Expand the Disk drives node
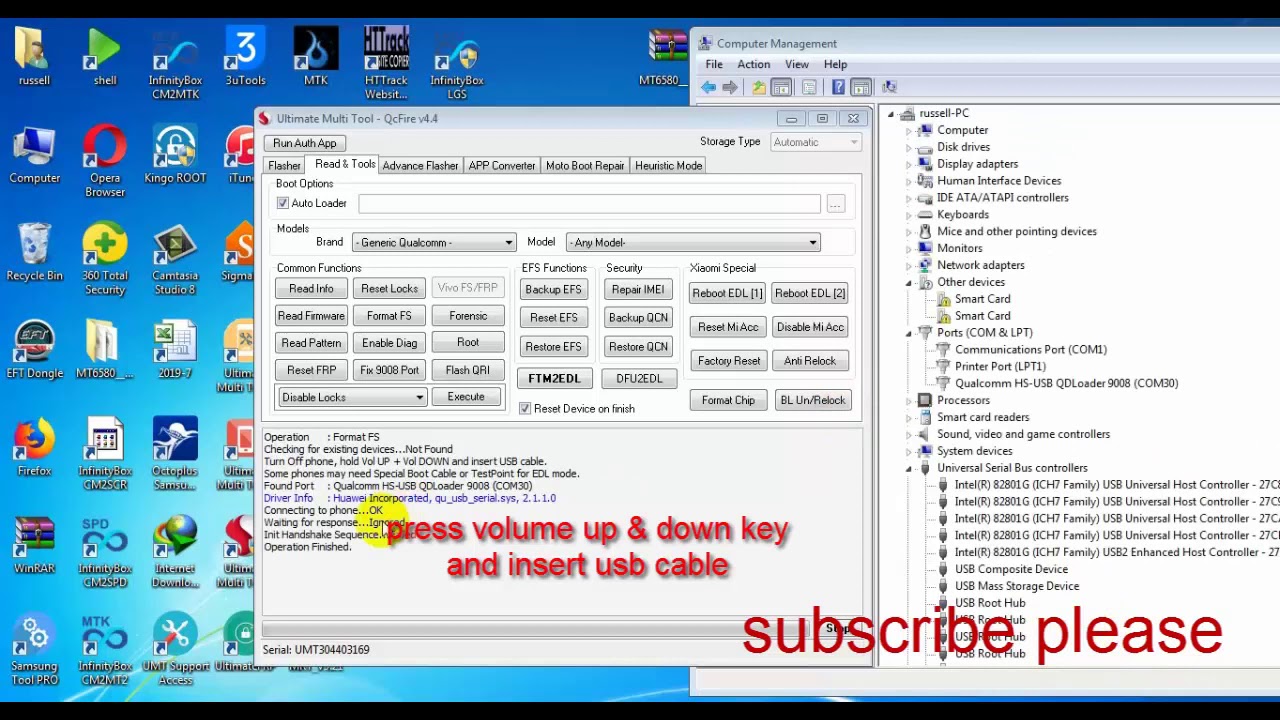The height and width of the screenshot is (720, 1280). tap(909, 147)
